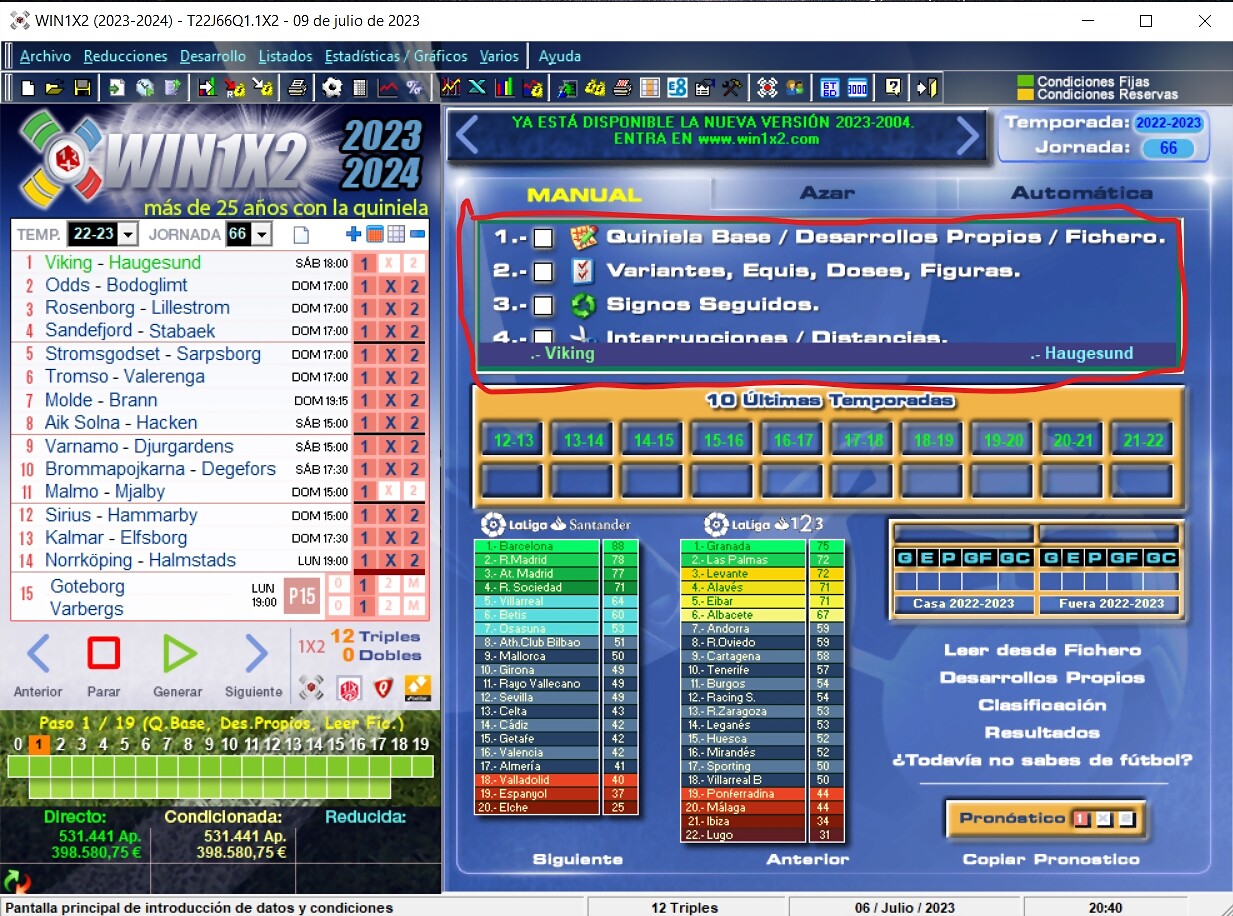The width and height of the screenshot is (1233, 916).
Task: Click the percent sign toolbar icon
Action: coord(414,88)
